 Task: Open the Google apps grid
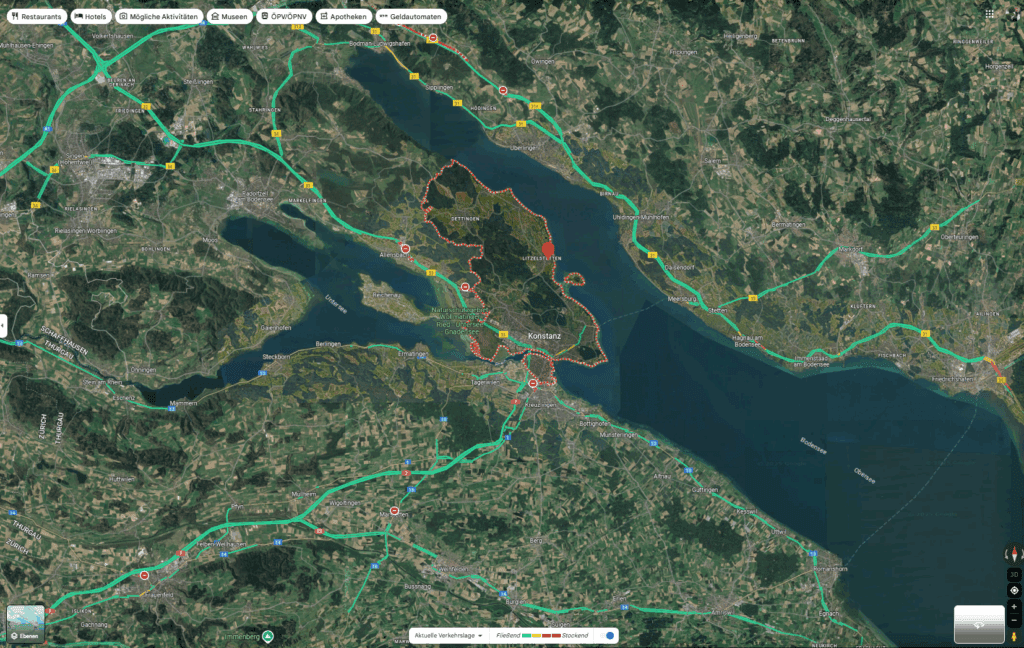pyautogui.click(x=990, y=15)
